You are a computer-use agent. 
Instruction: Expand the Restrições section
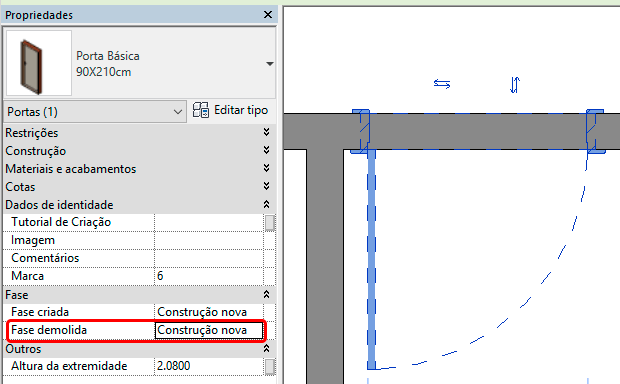point(267,132)
